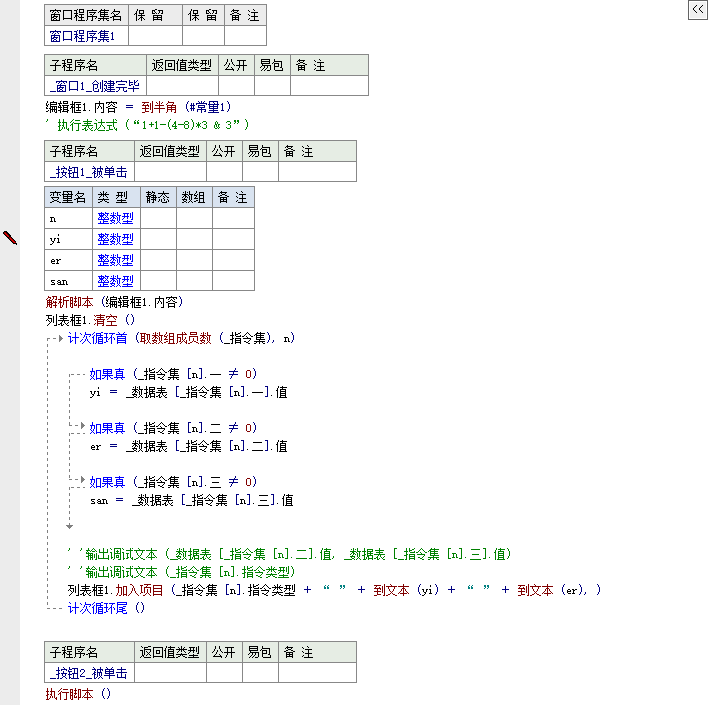Click the 备注 cell of 窗口程序集1
Screen dimensions: 708x705
click(245, 36)
